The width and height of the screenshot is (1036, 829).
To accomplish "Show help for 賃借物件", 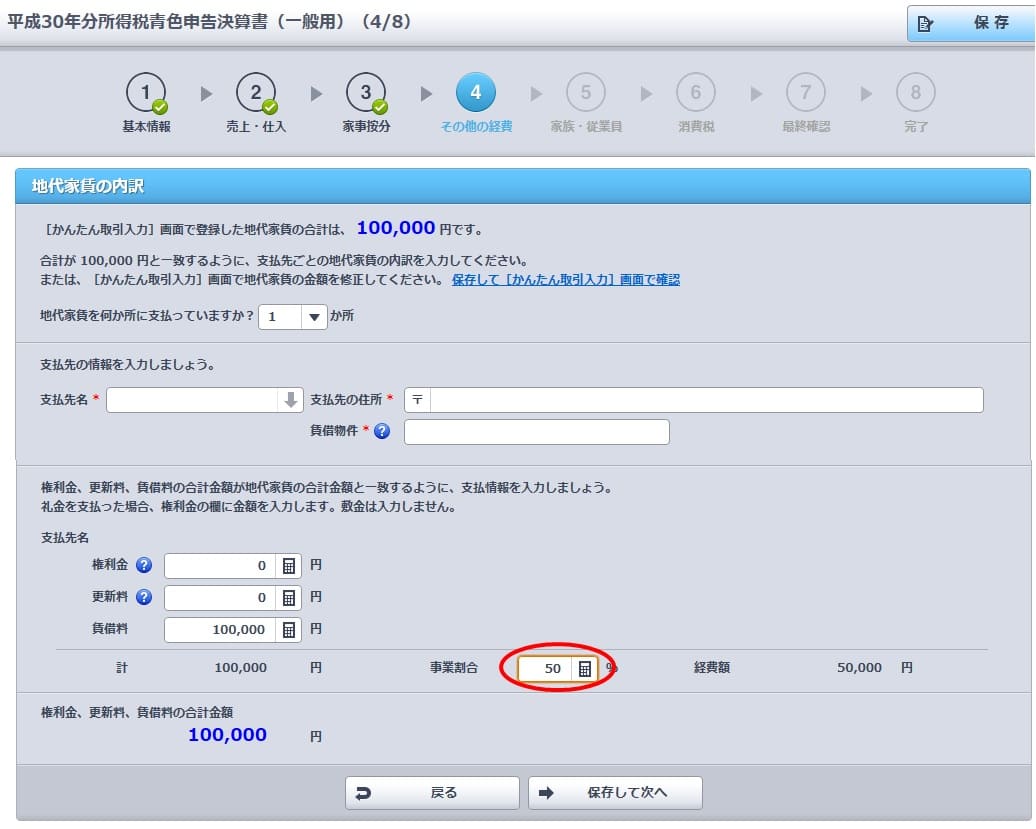I will point(382,431).
